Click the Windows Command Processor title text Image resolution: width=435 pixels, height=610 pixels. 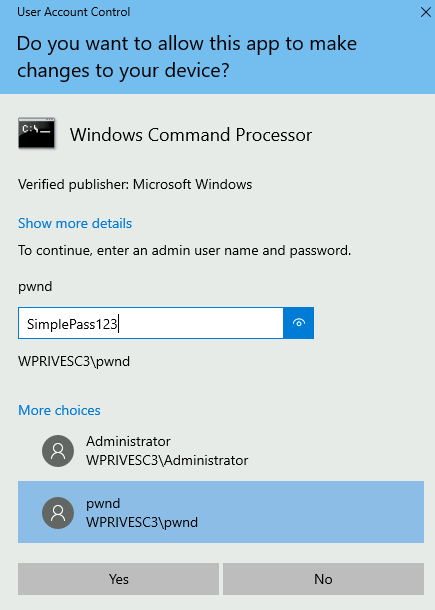point(191,135)
